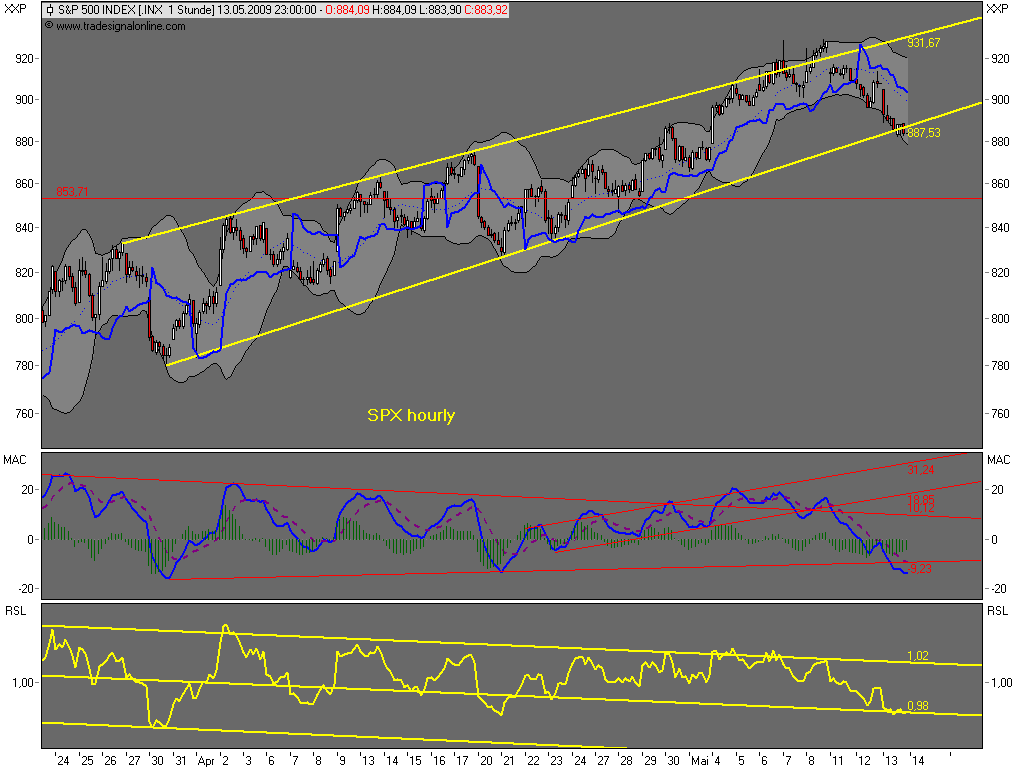
Task: Click the MACD value -9,23 label
Action: tap(919, 569)
